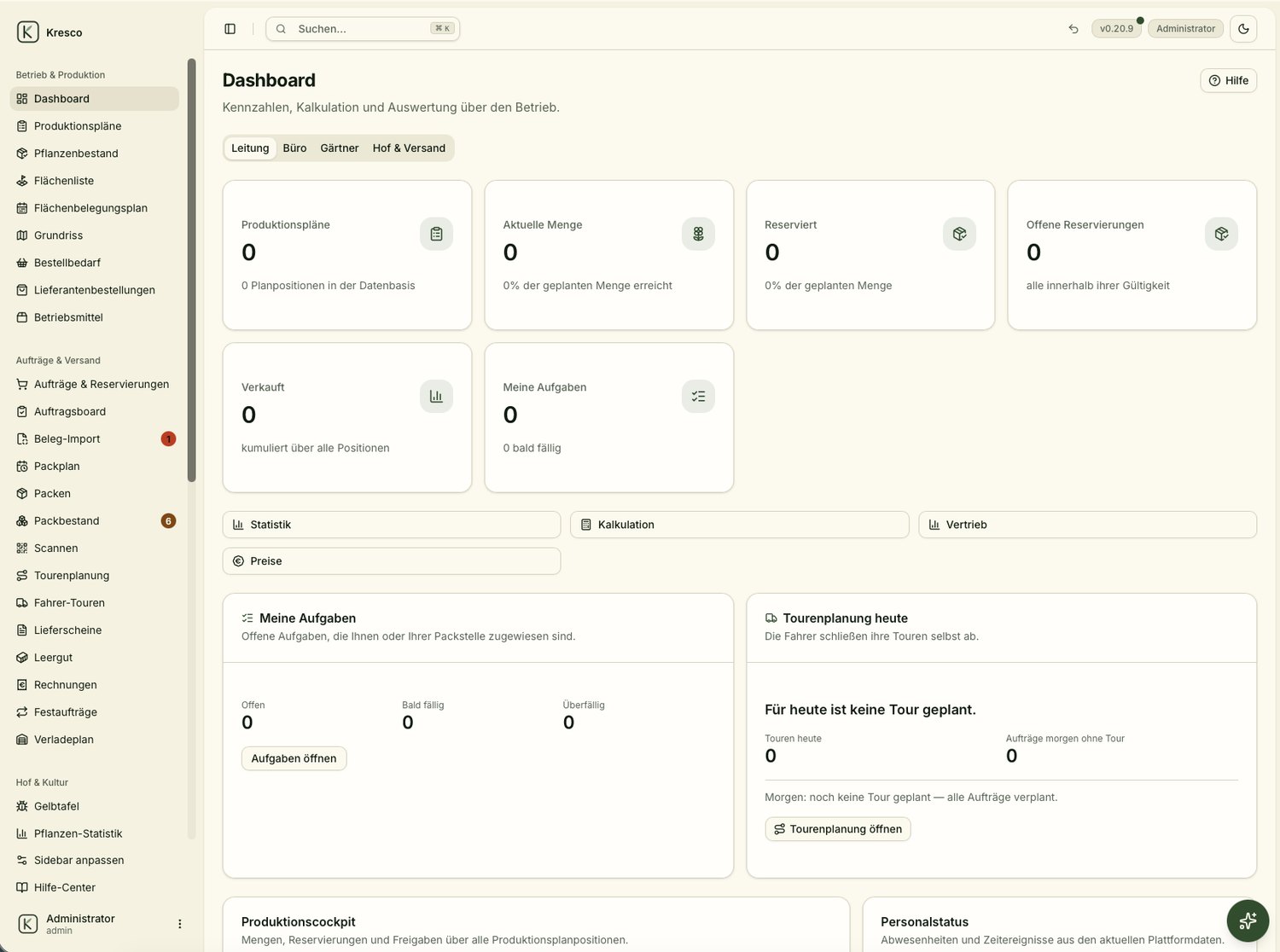Click the Rechnungen sidebar icon
This screenshot has height=952, width=1280.
pyautogui.click(x=22, y=685)
